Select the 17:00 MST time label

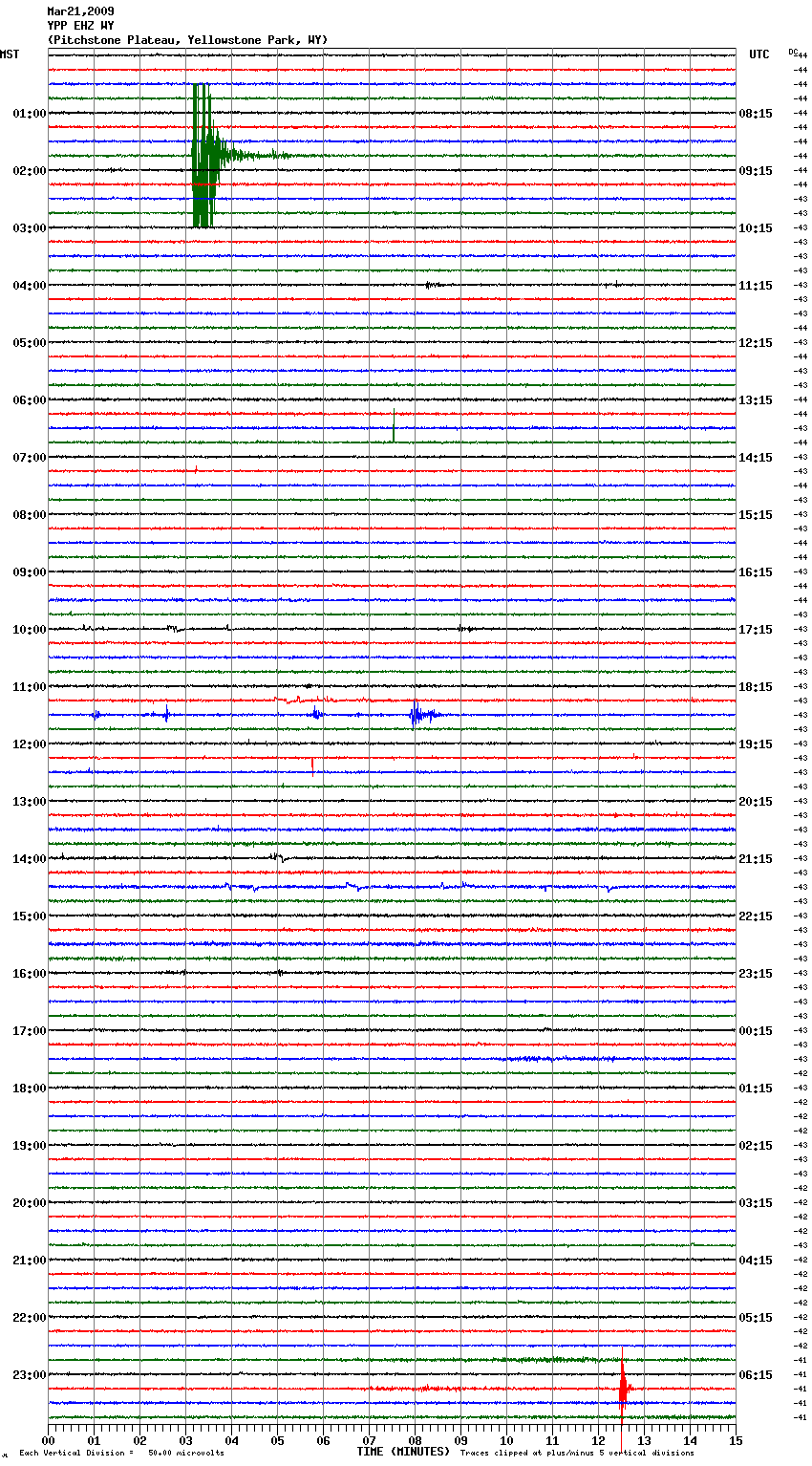(x=30, y=1031)
